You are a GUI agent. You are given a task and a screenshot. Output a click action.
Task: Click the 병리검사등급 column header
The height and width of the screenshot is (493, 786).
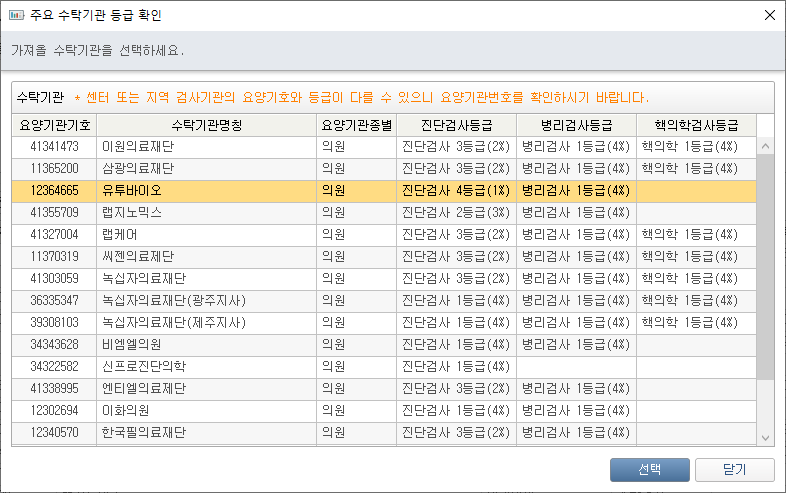(x=576, y=125)
